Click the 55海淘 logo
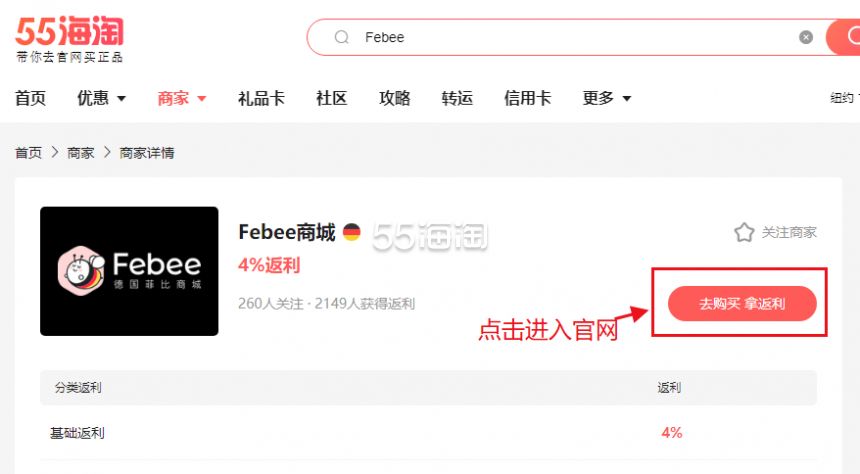Image resolution: width=860 pixels, height=474 pixels. click(x=69, y=39)
